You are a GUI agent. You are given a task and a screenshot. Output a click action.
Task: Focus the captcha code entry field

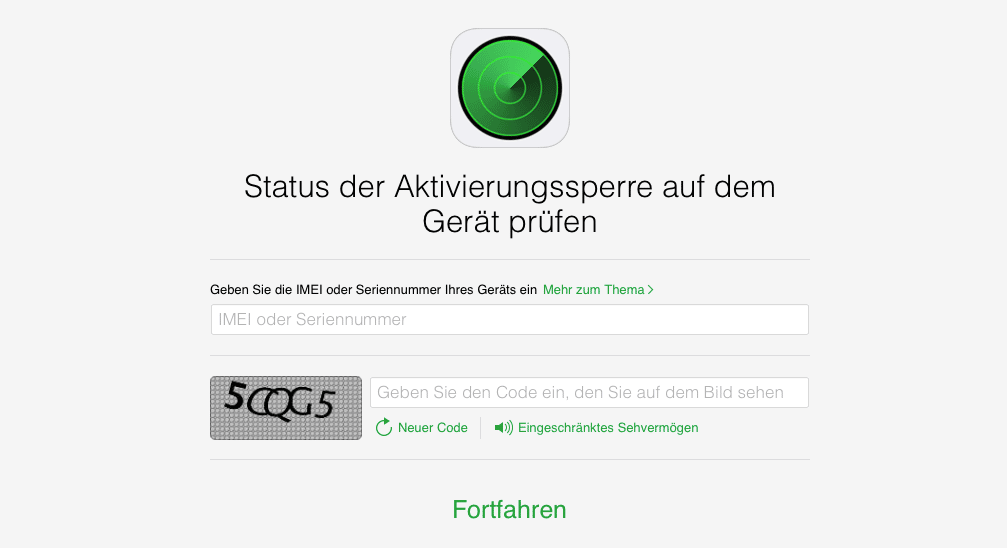coord(589,393)
